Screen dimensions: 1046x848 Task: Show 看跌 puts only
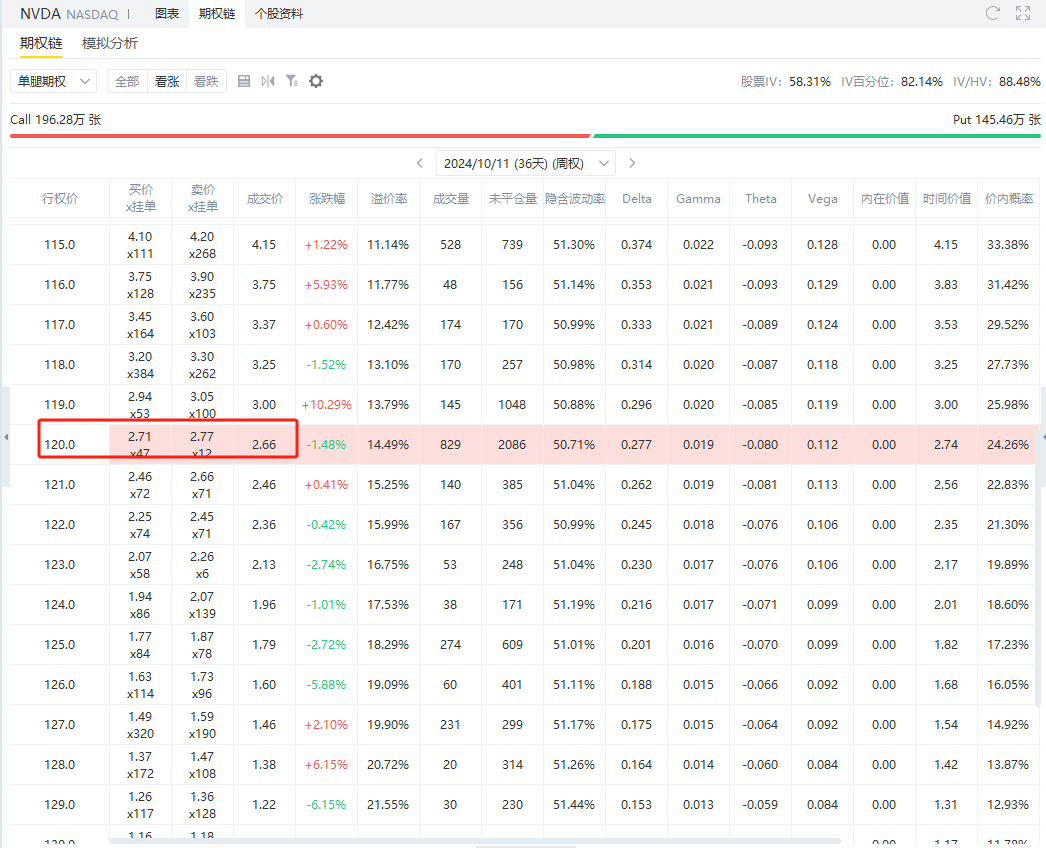(206, 81)
